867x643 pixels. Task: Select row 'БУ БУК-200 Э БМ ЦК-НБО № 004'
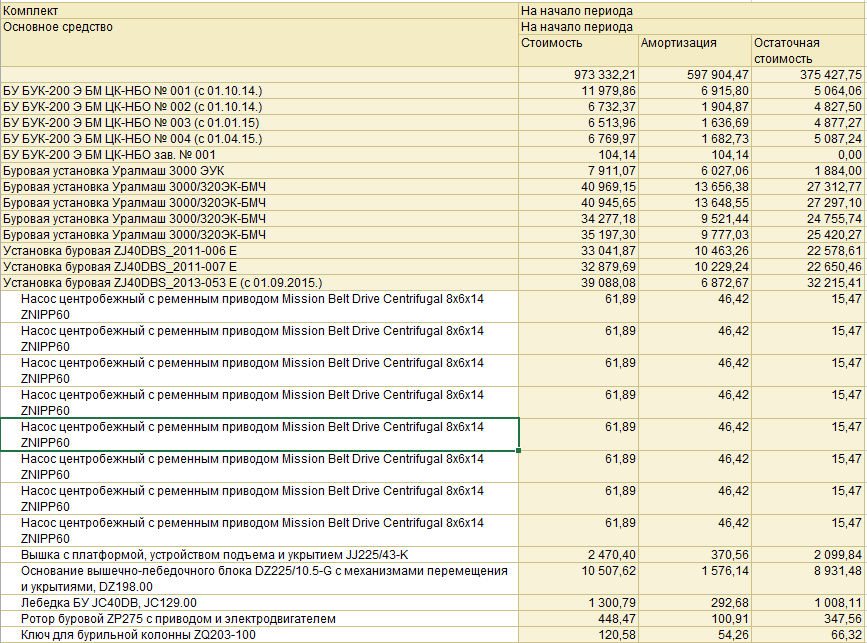(259, 139)
